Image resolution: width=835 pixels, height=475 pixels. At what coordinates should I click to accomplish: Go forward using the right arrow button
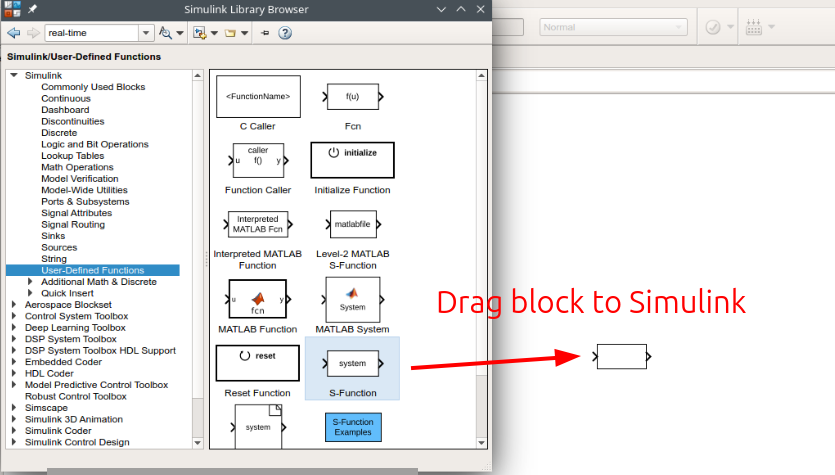click(33, 33)
